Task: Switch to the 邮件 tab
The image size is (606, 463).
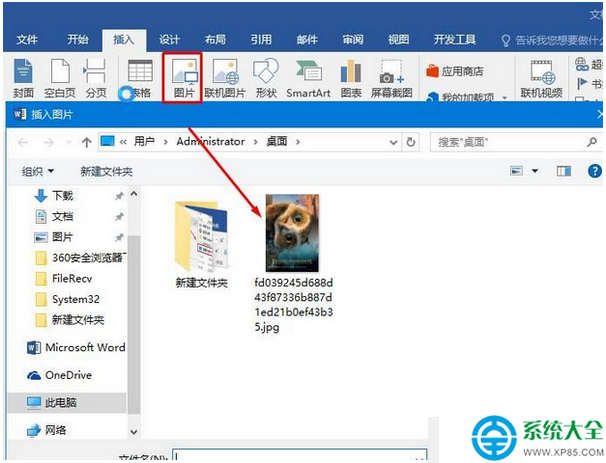Action: point(307,39)
